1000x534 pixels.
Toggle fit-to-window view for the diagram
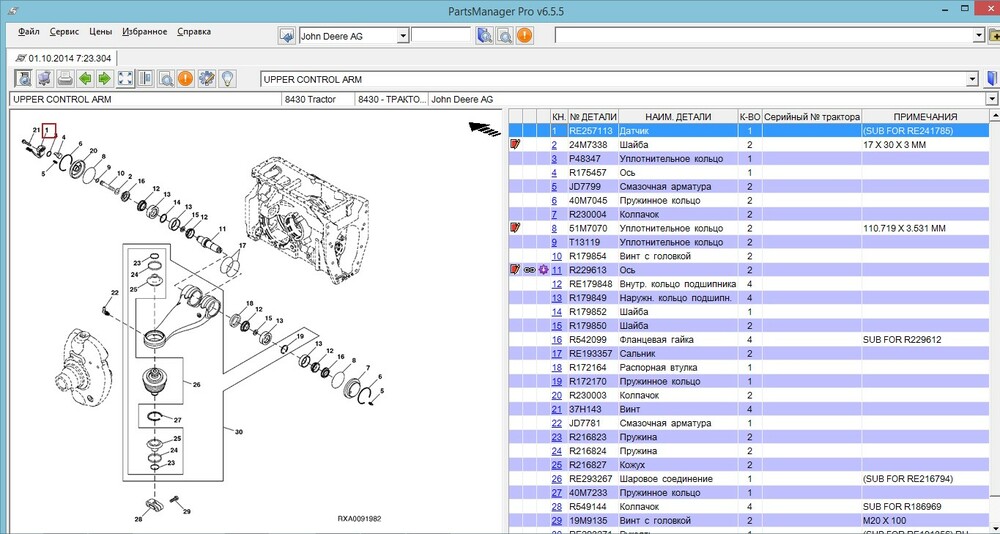click(x=126, y=78)
